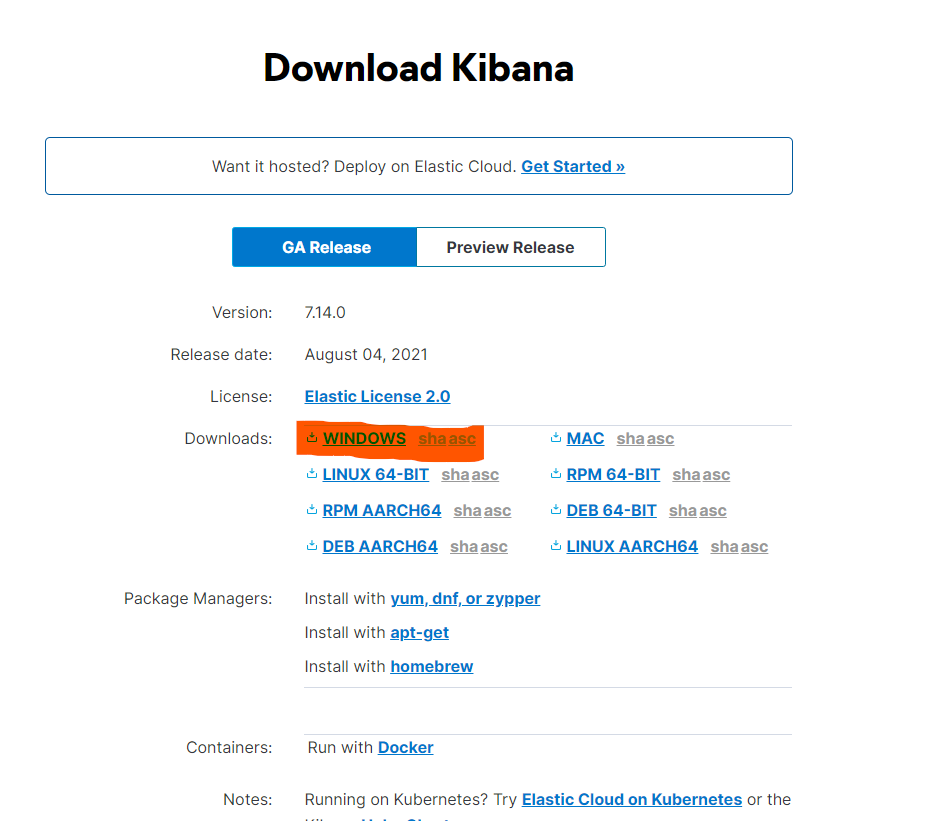Image resolution: width=951 pixels, height=821 pixels.
Task: Click the Containers: label
Action: (x=229, y=747)
